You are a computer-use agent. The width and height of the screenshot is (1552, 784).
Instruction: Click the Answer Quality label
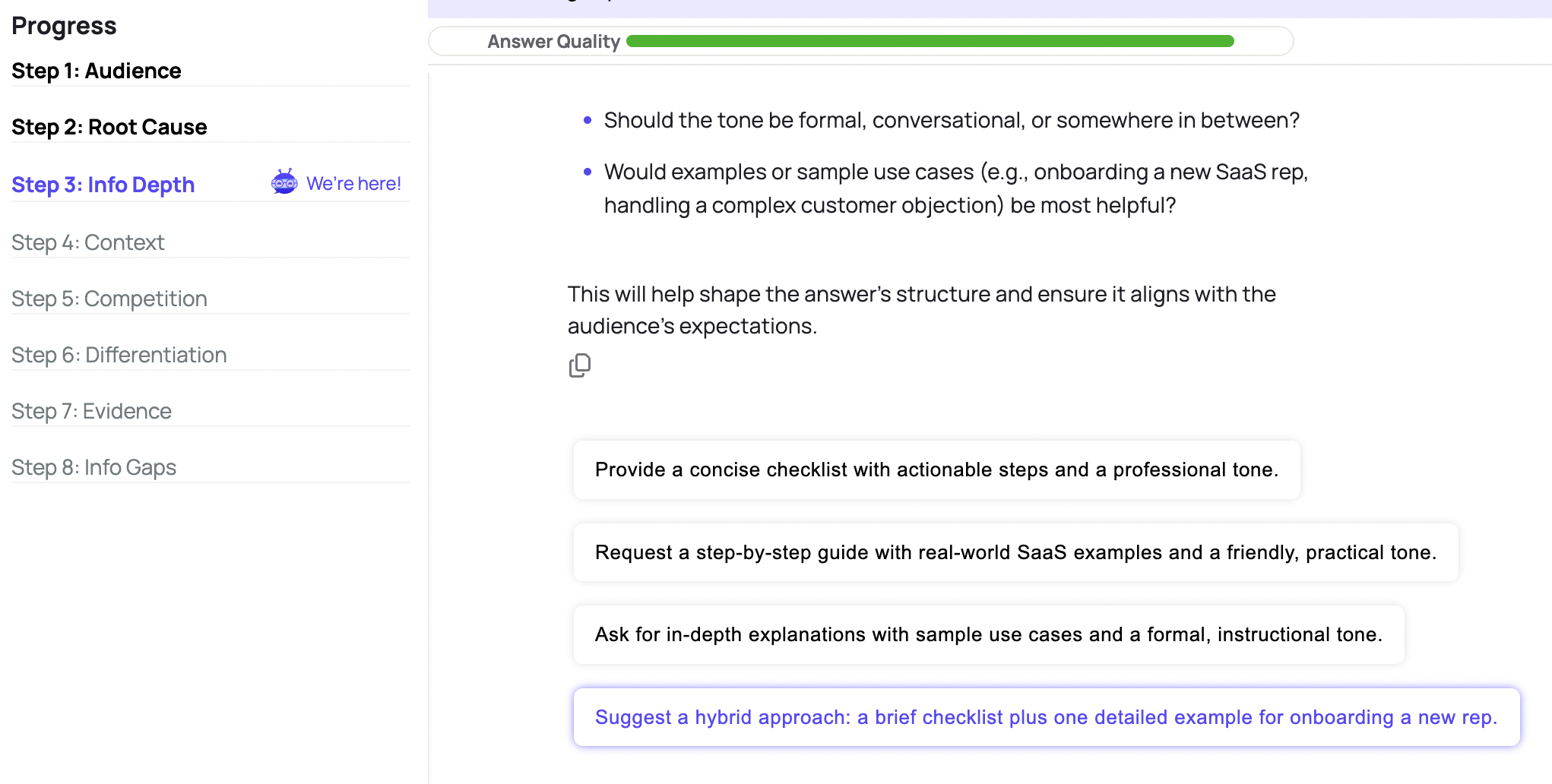click(x=554, y=42)
